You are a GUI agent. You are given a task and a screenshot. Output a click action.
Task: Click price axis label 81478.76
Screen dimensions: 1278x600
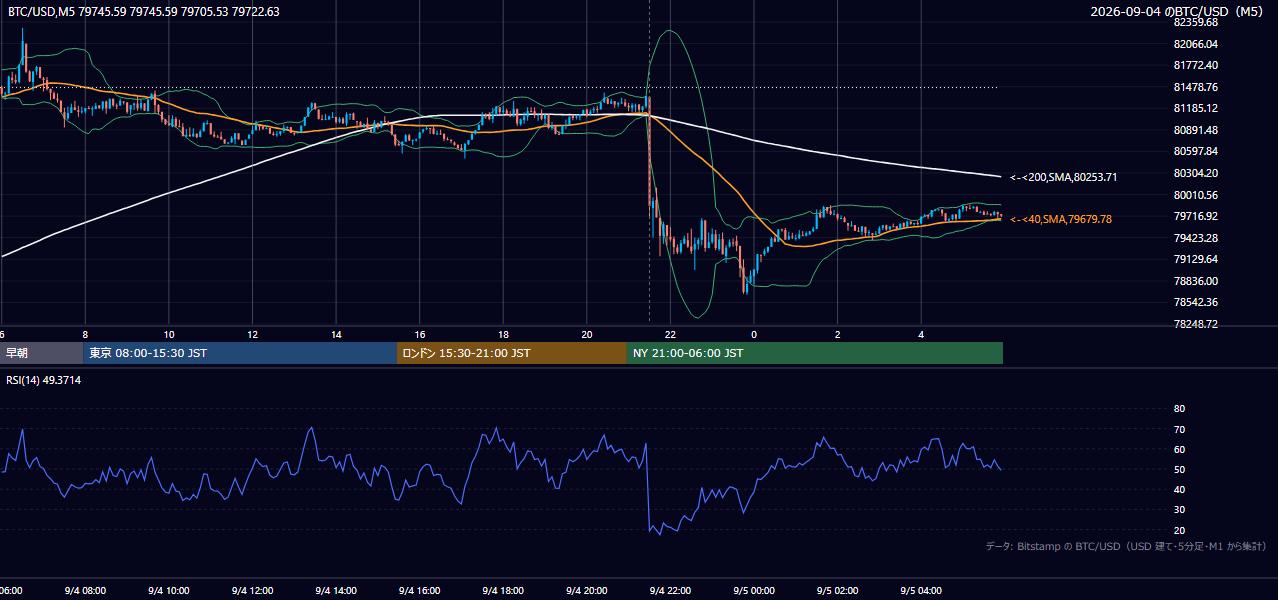[x=1195, y=87]
